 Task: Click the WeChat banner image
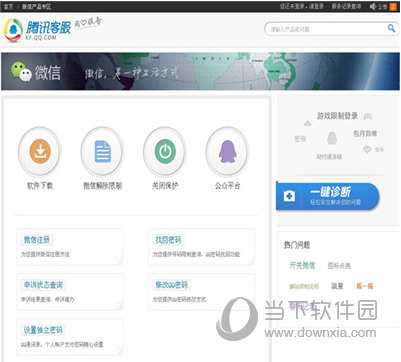pyautogui.click(x=200, y=71)
